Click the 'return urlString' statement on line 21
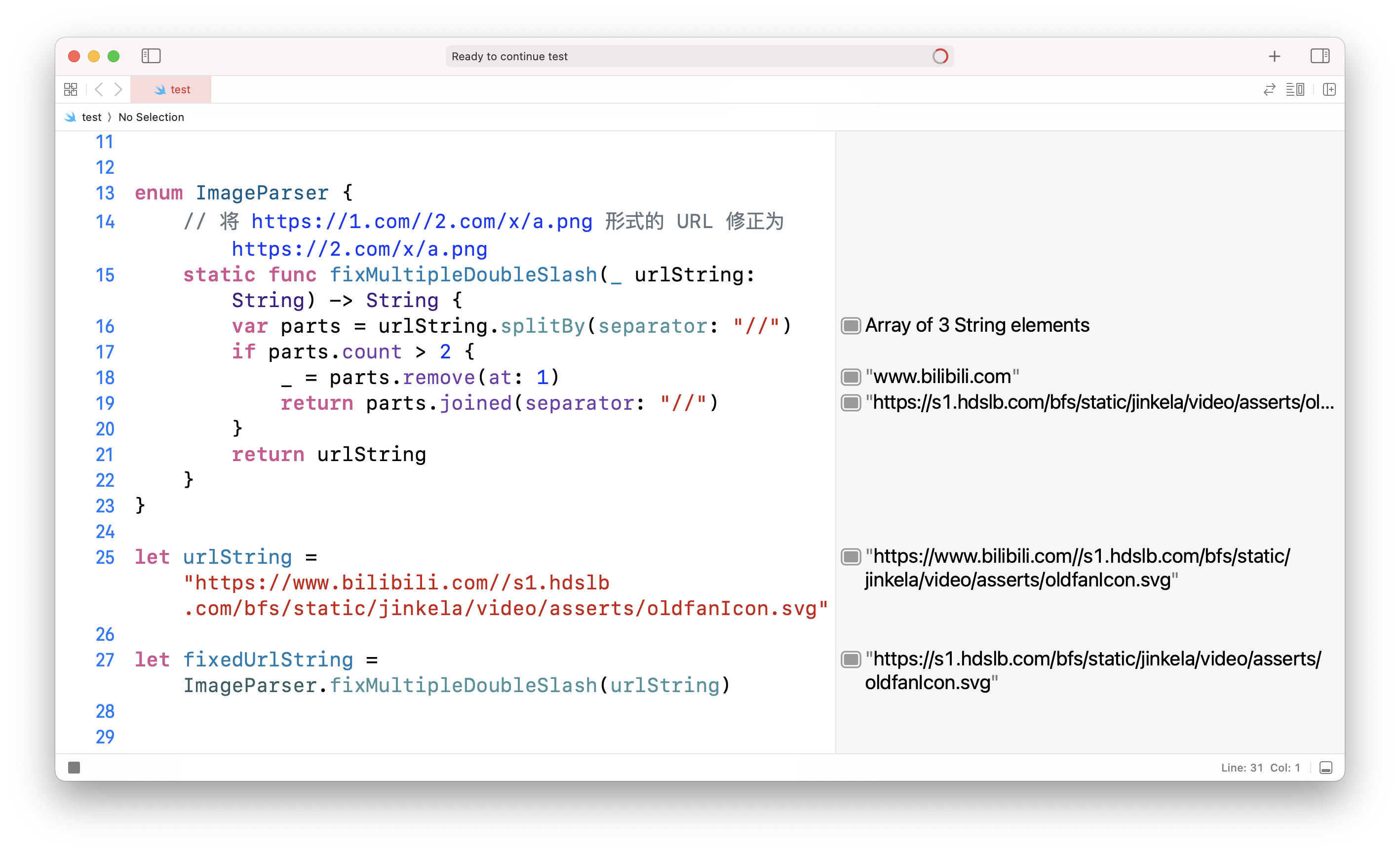 (328, 454)
